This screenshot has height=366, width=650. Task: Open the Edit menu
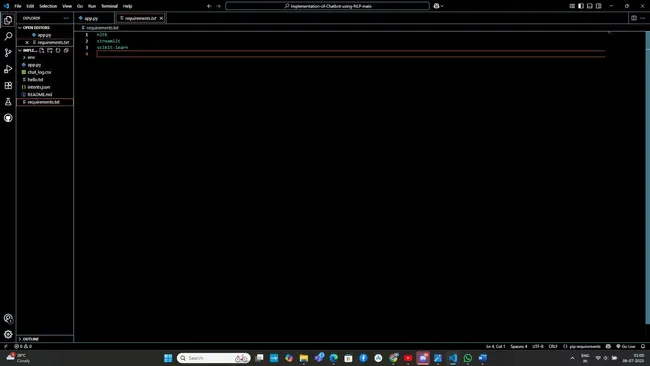click(30, 6)
